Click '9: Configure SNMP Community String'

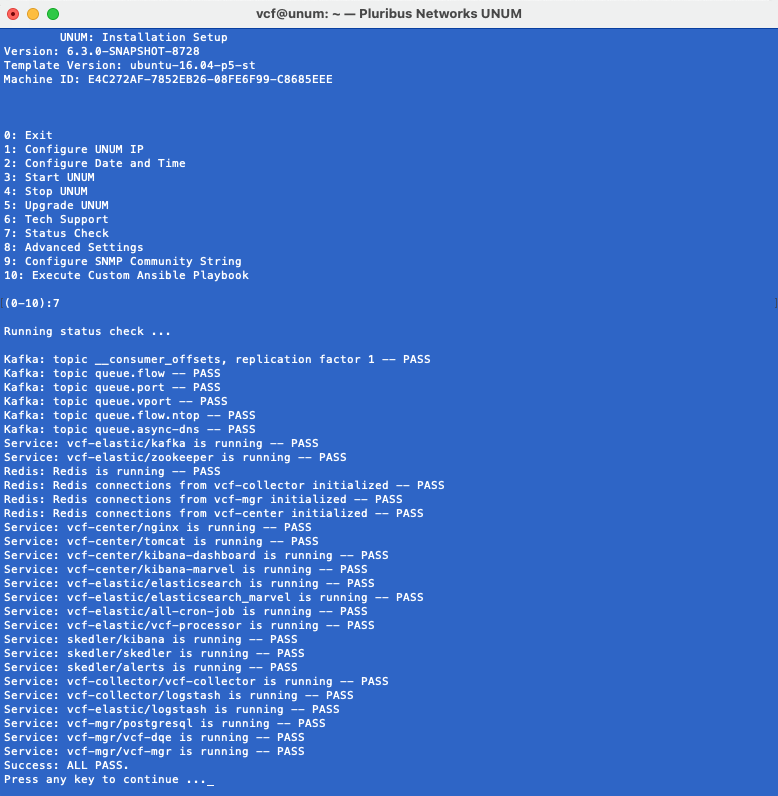[x=122, y=261]
